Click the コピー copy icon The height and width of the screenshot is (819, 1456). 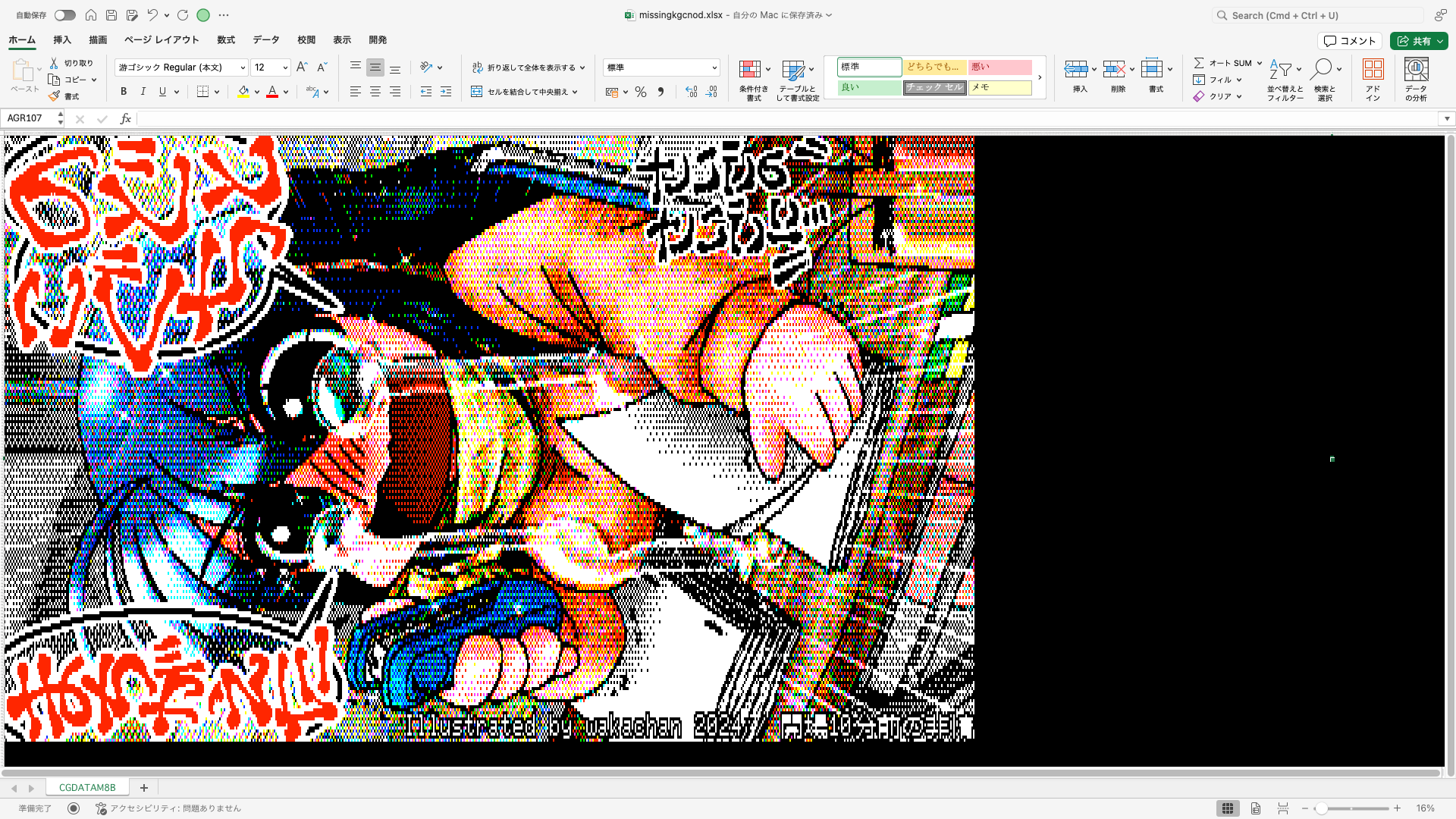point(54,80)
